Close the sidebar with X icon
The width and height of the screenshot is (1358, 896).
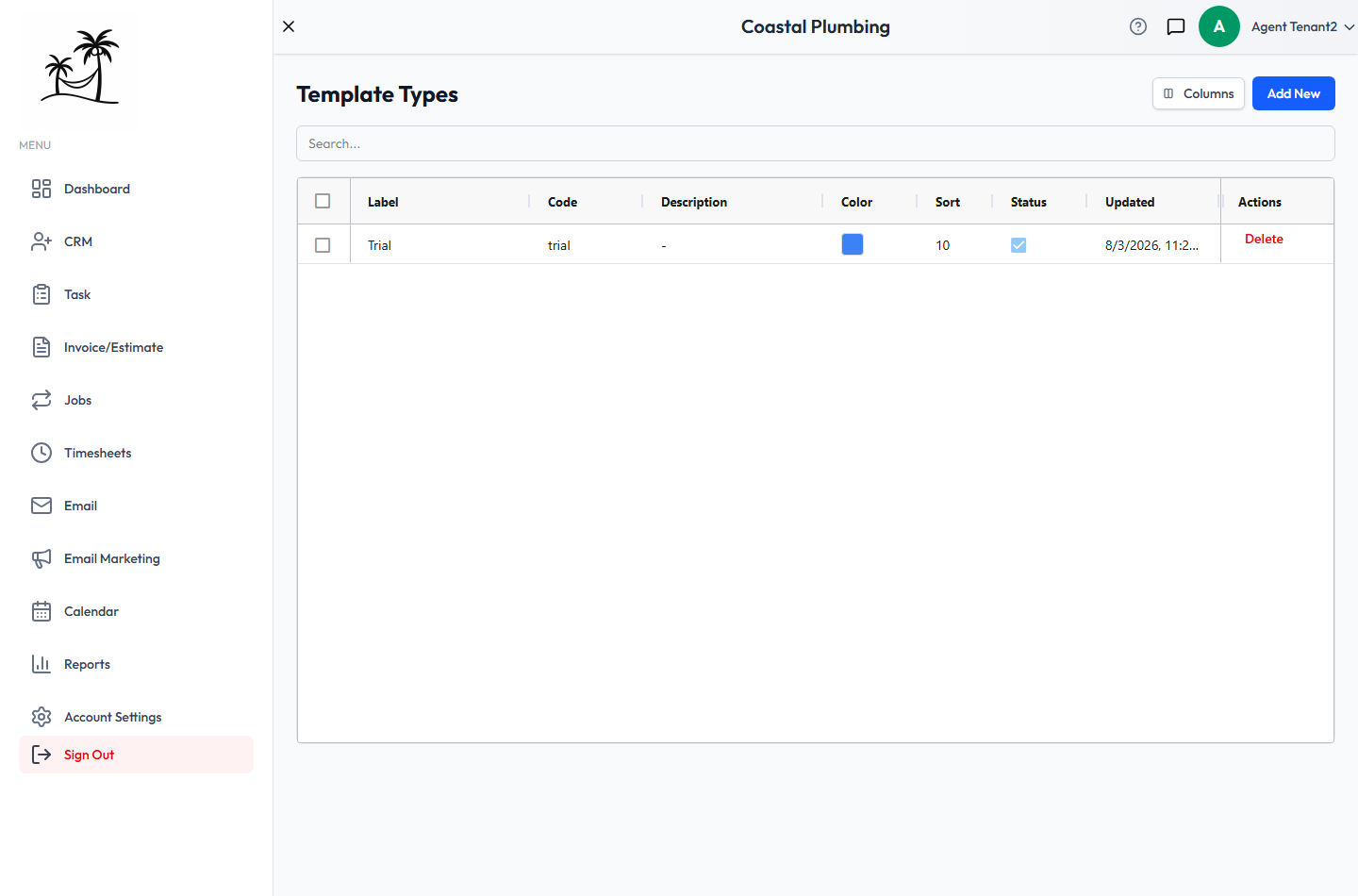[289, 26]
